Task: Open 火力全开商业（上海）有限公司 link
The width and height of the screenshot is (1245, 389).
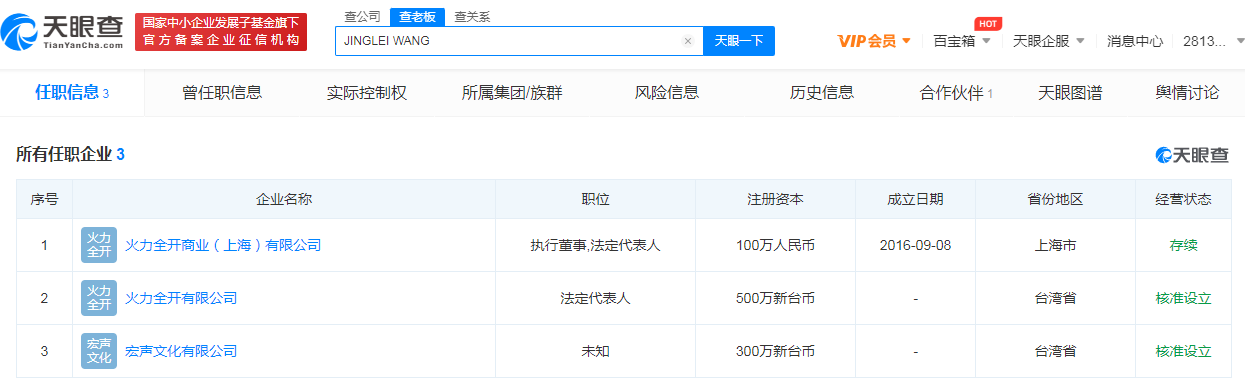Action: [x=223, y=245]
